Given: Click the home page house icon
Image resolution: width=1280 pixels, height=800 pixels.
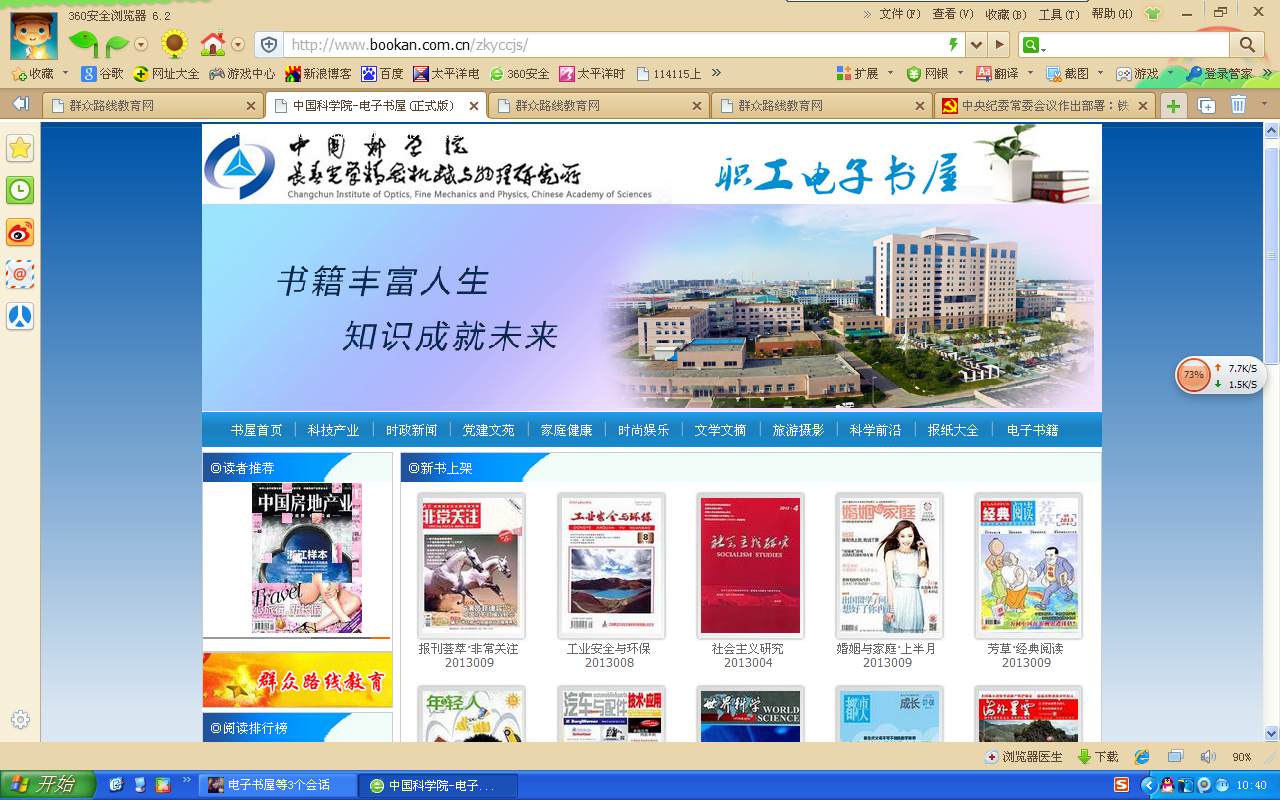Looking at the screenshot, I should pos(212,44).
